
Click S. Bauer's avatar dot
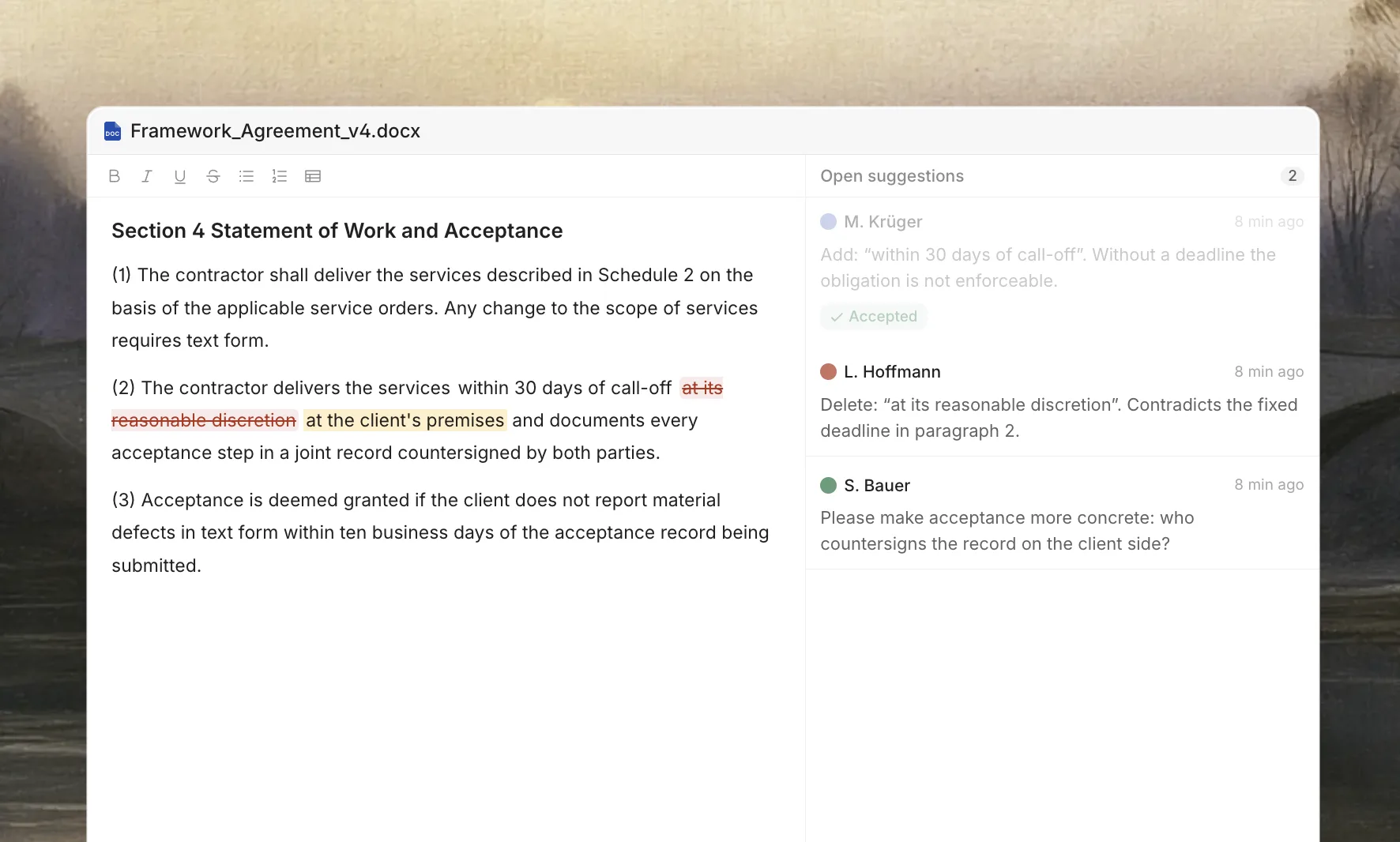pyautogui.click(x=828, y=485)
